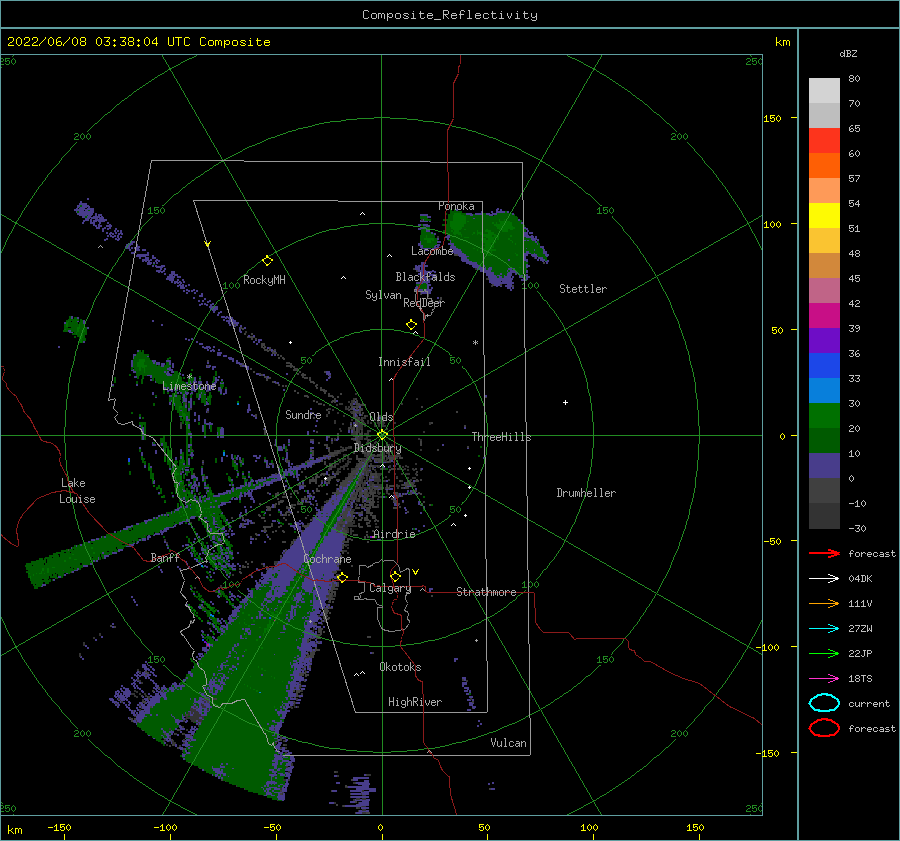900x841 pixels.
Task: Click the Blackfalds town label
Action: 425,277
